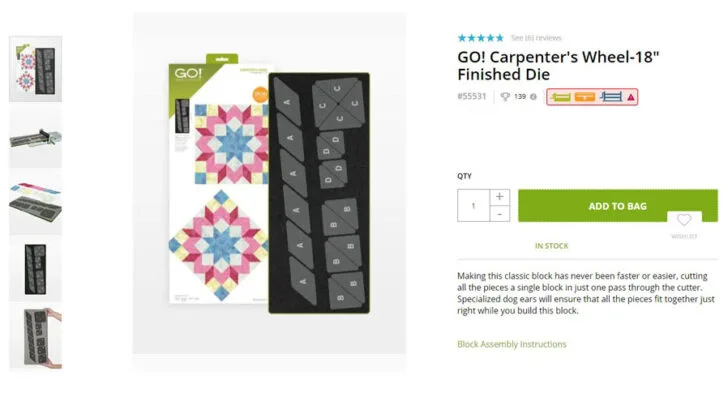Image resolution: width=728 pixels, height=410 pixels.
Task: Click the green cutter compatibility icon
Action: point(561,97)
